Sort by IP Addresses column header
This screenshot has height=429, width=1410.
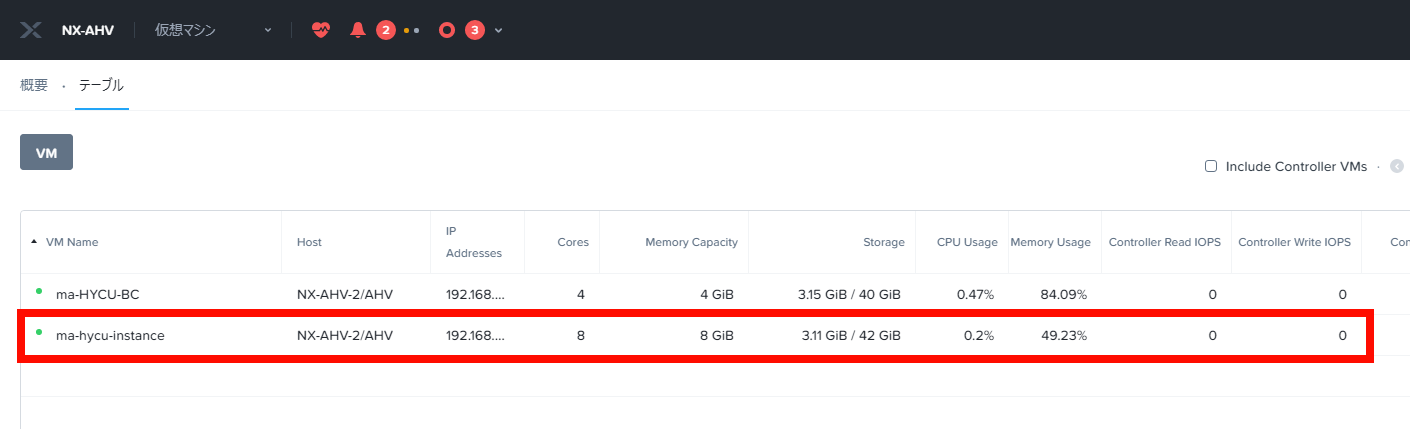[474, 242]
